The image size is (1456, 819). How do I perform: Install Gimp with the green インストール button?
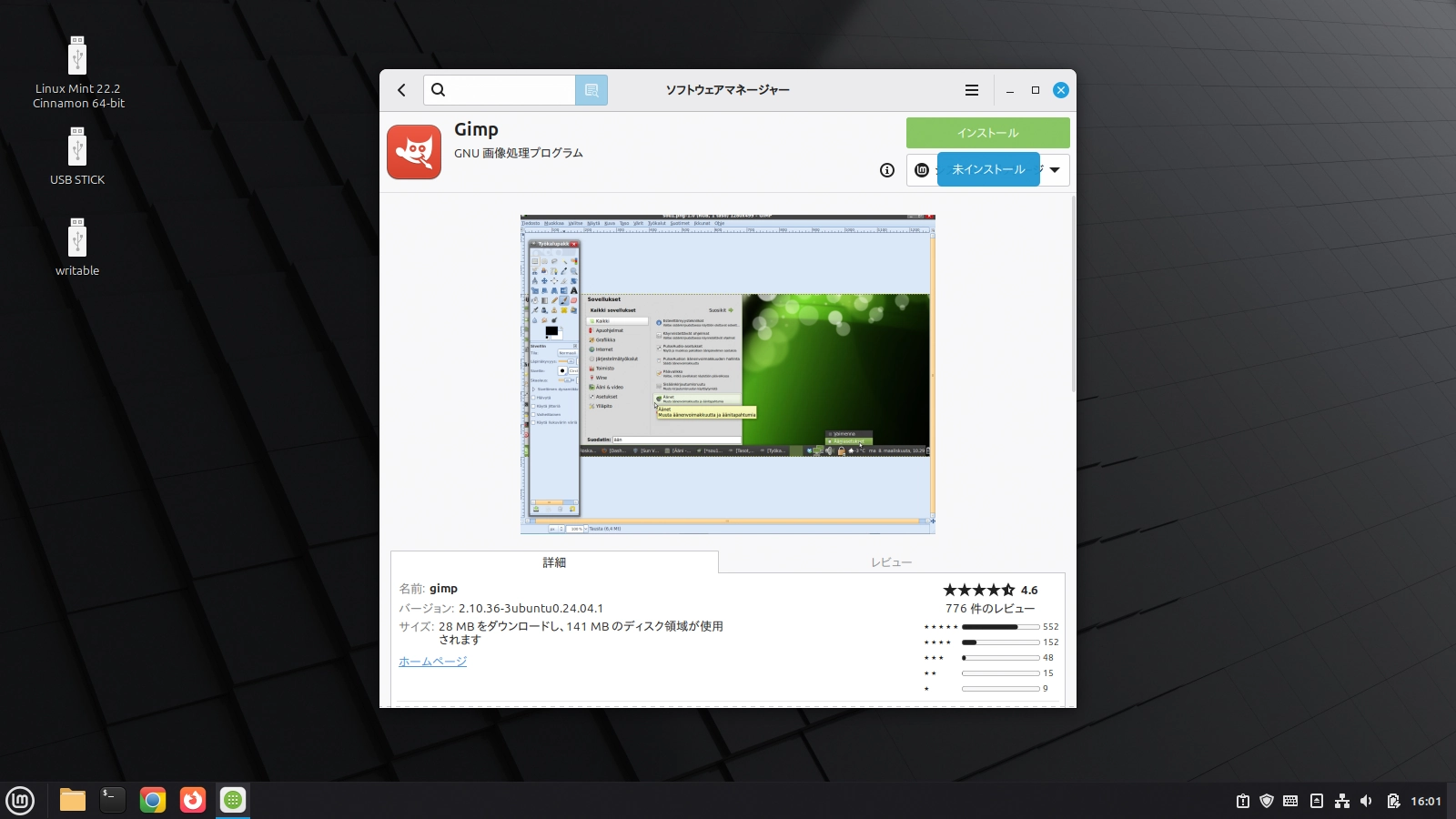(987, 133)
